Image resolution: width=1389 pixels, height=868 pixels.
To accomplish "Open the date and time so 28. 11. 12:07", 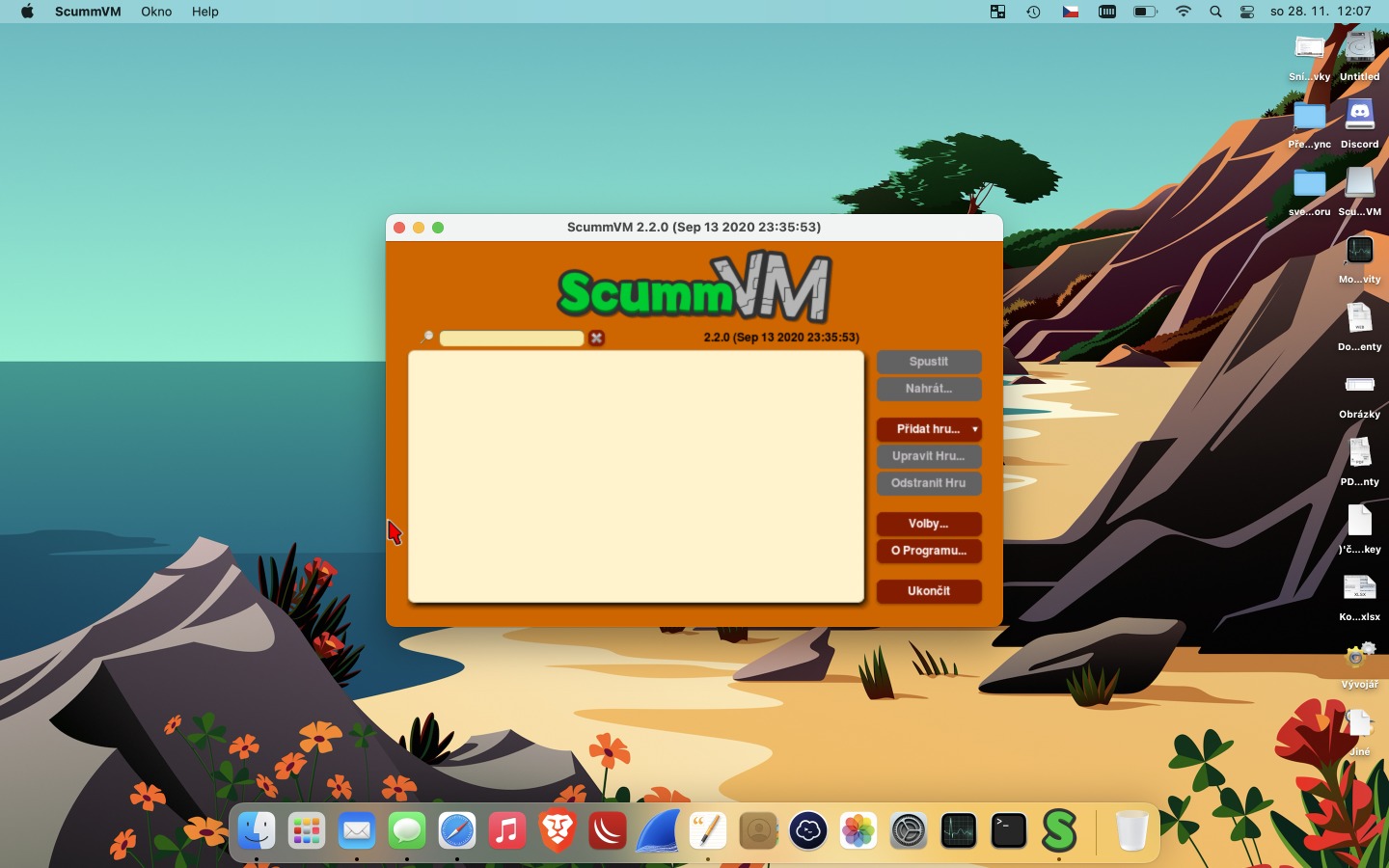I will (x=1321, y=12).
